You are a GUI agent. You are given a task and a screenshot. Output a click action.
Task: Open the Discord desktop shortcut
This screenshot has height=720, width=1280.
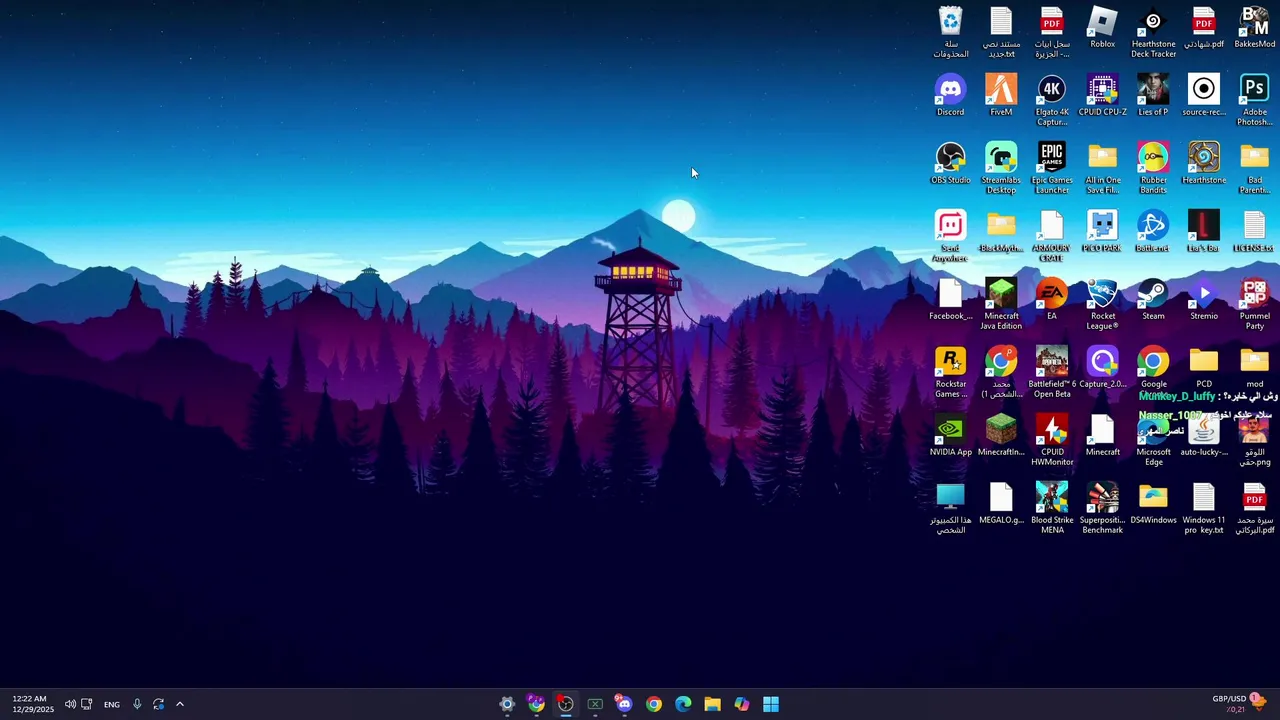pos(950,95)
